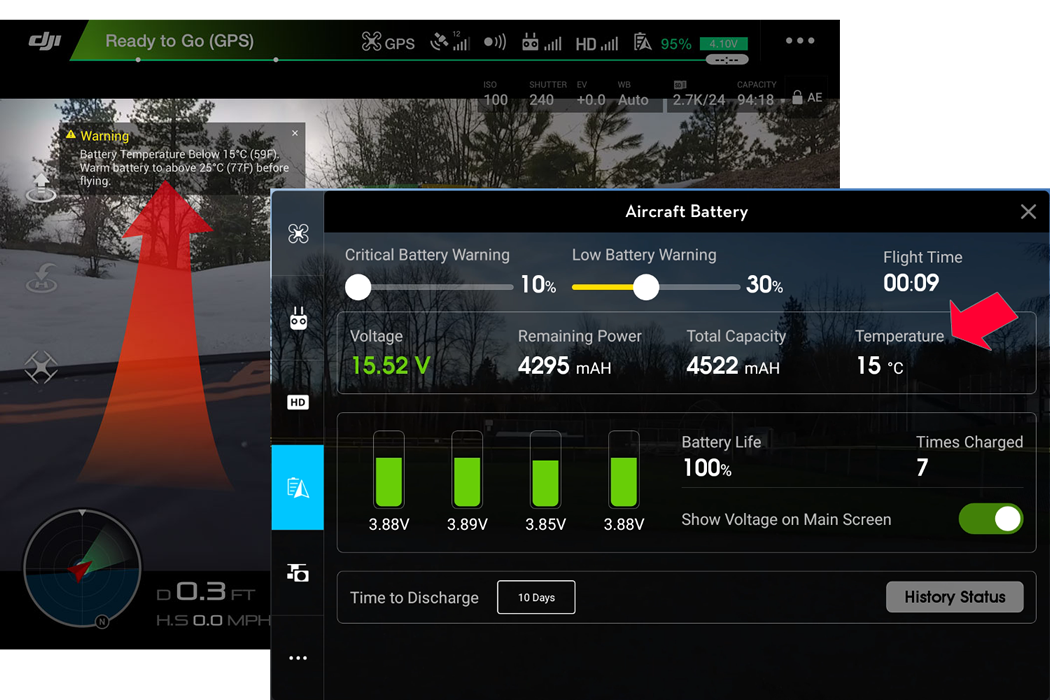1050x700 pixels.
Task: Tap the DJI logo in the top bar
Action: point(45,42)
